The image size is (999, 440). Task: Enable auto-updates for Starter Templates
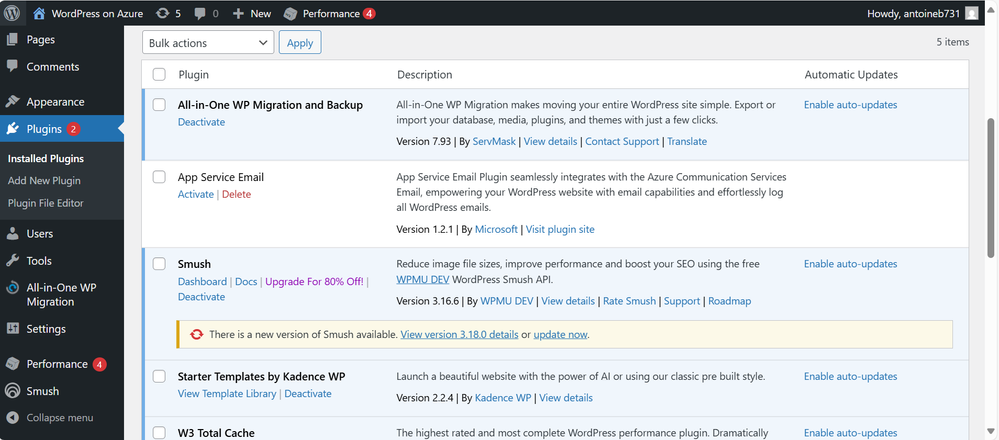tap(851, 376)
